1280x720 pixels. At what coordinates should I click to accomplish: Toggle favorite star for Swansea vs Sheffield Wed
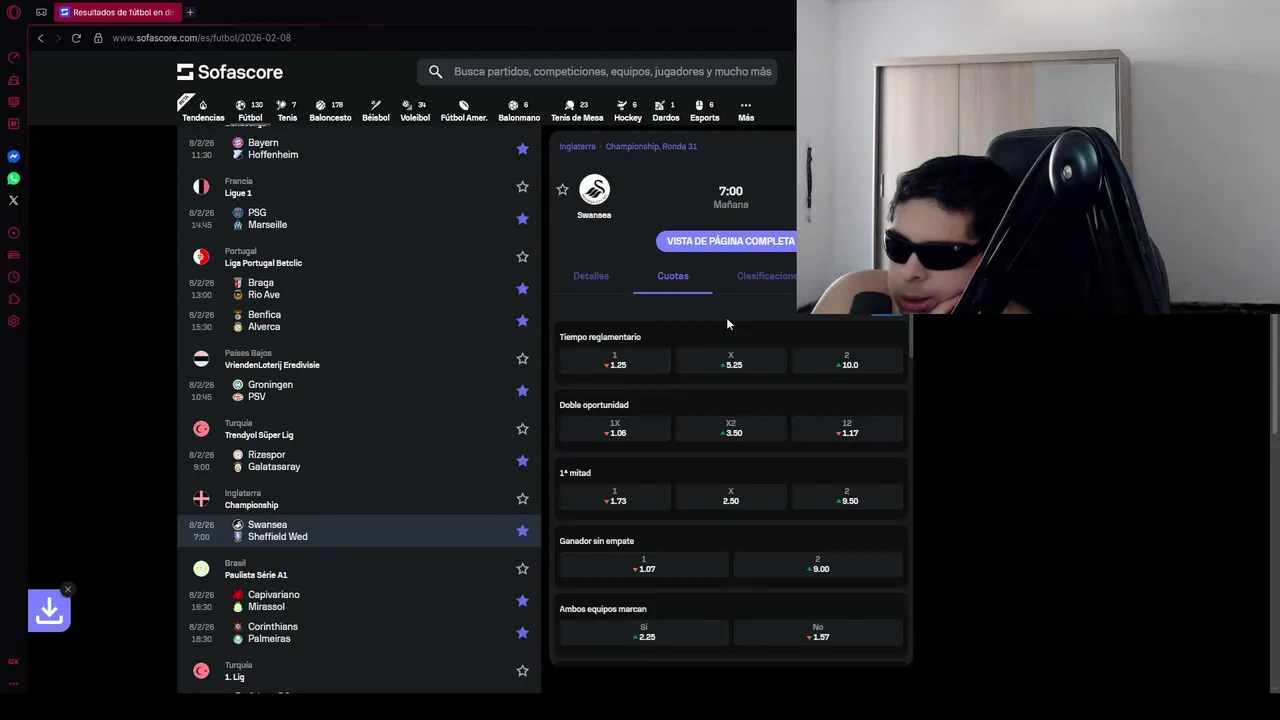coord(522,530)
